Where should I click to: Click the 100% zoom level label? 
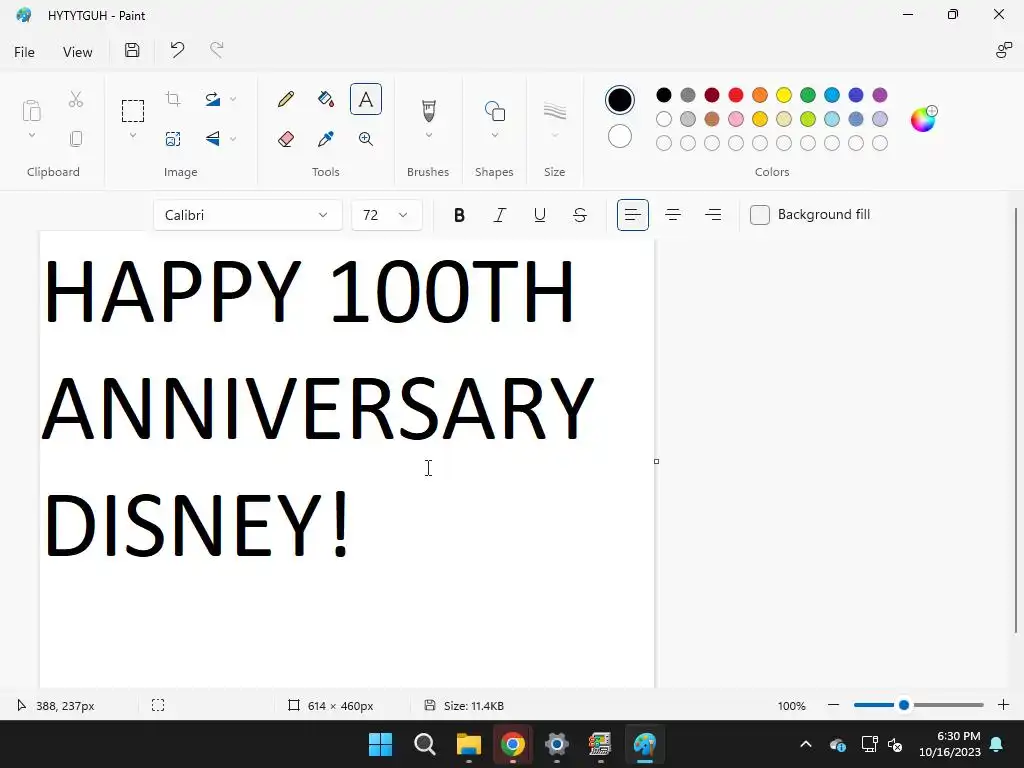tap(792, 706)
